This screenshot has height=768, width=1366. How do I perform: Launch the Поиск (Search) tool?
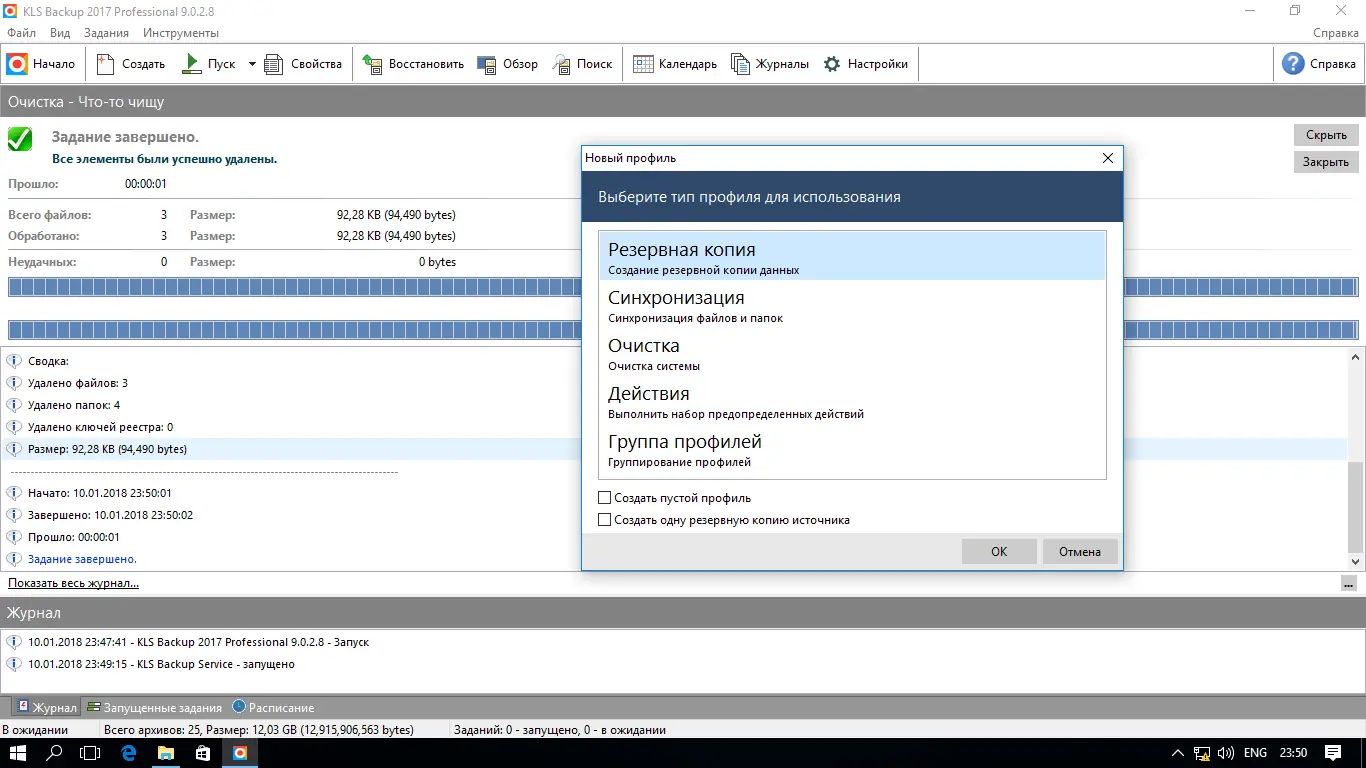pos(583,63)
